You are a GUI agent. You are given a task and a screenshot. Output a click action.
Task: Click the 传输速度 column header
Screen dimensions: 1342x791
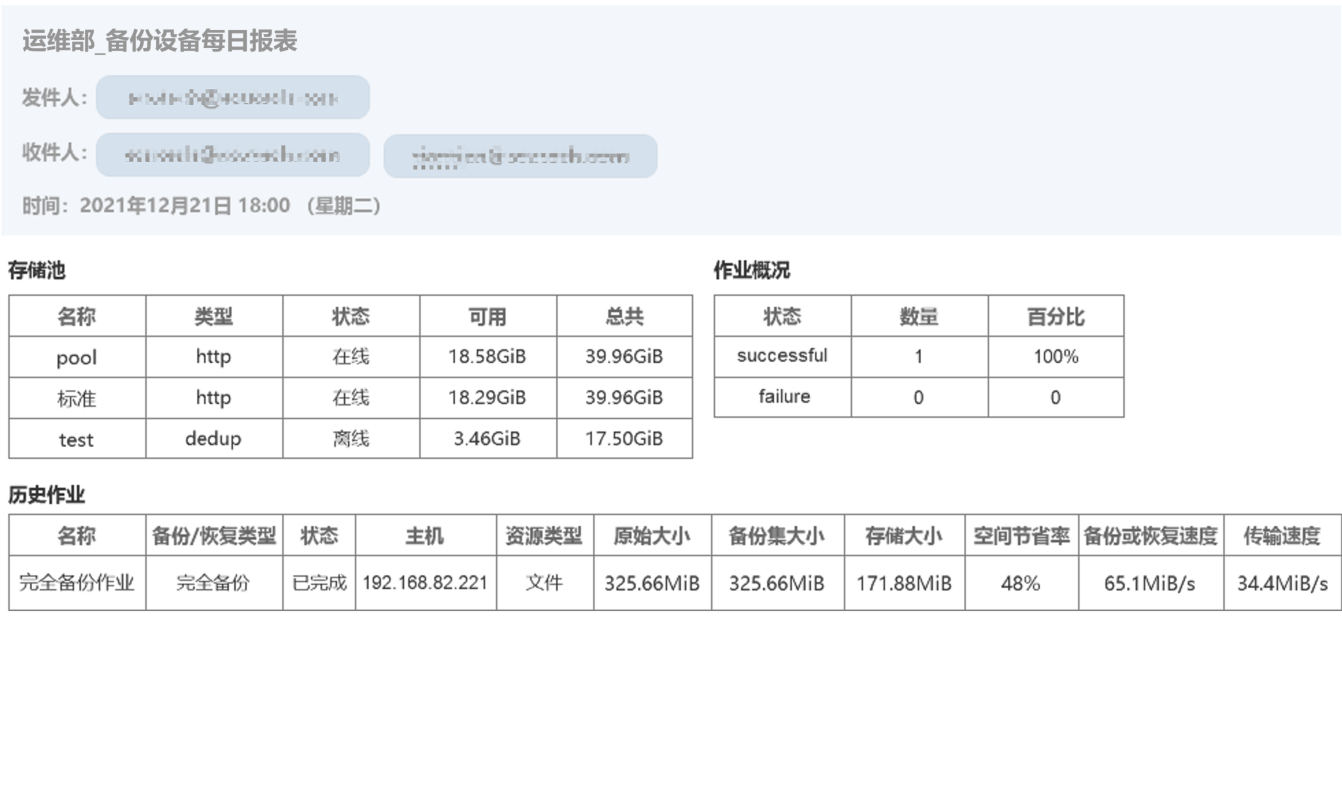coord(1281,536)
